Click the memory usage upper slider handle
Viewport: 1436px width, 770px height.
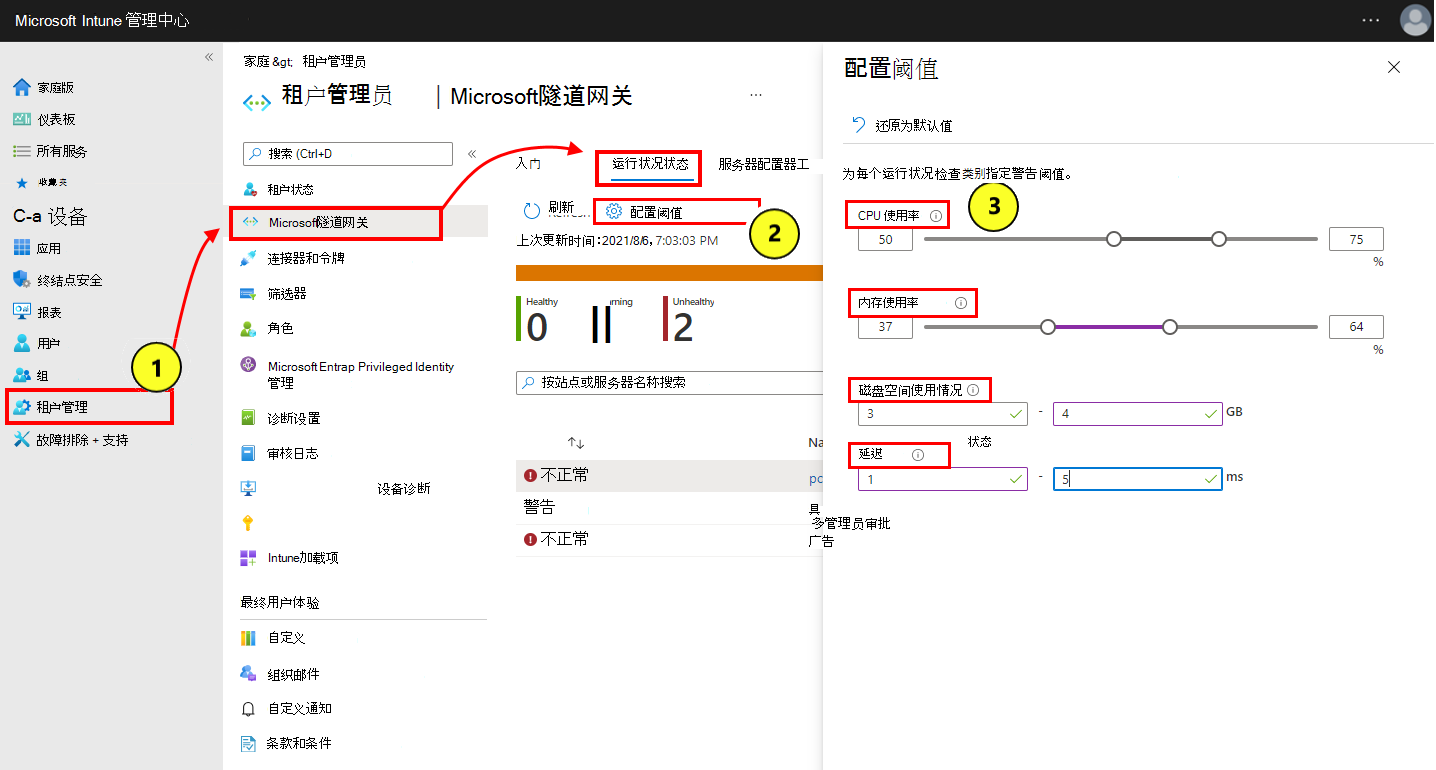coord(1170,326)
